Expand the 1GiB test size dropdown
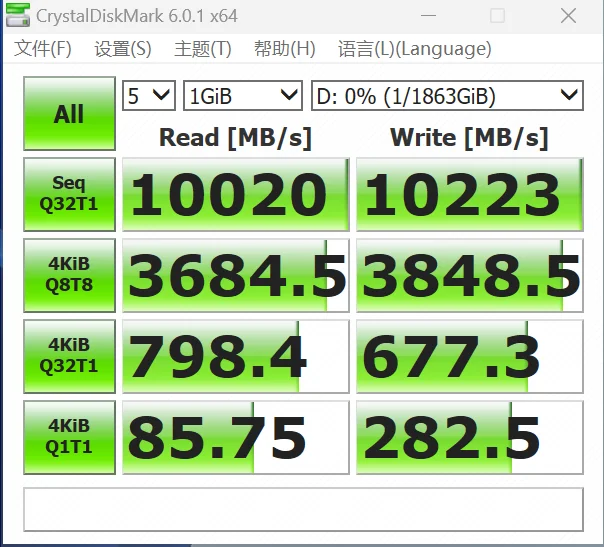The image size is (604, 547). point(243,96)
